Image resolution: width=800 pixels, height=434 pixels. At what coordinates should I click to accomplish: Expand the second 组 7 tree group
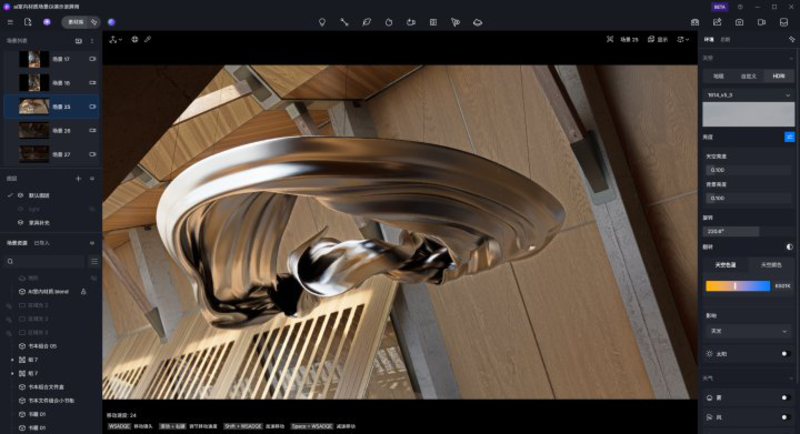(13, 374)
